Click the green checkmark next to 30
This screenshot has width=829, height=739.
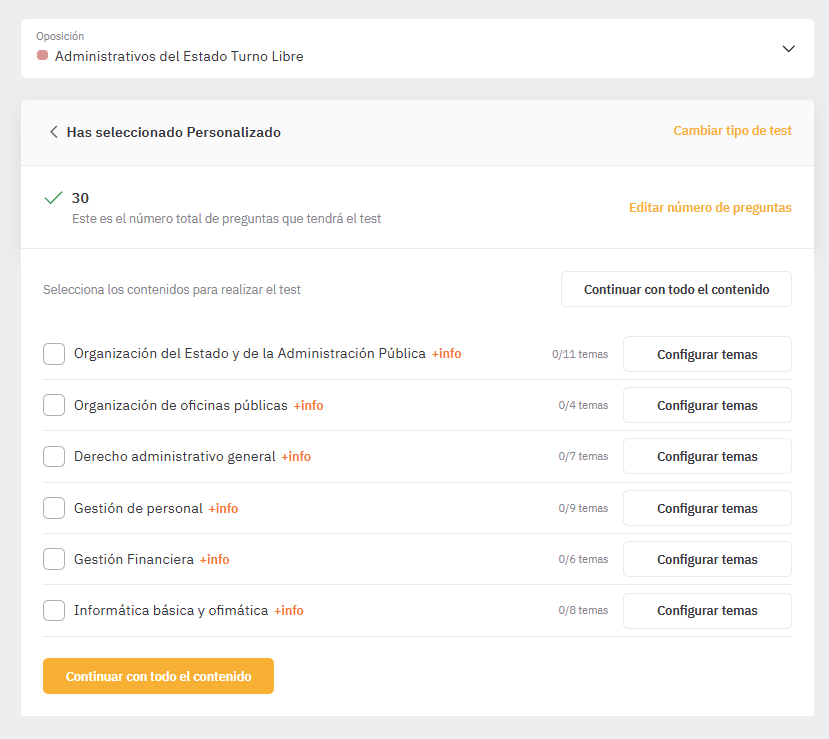coord(53,198)
